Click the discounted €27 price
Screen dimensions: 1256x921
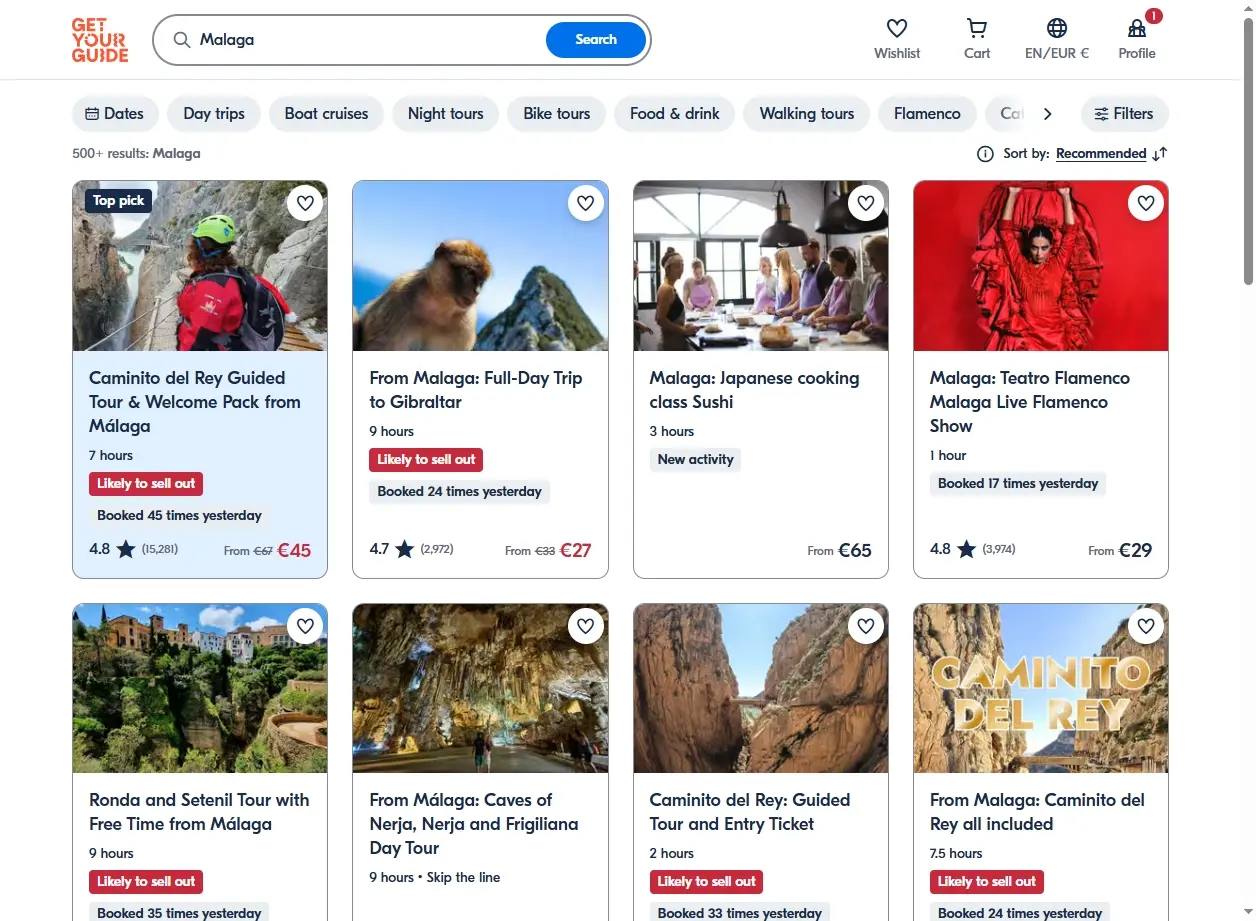coord(576,550)
